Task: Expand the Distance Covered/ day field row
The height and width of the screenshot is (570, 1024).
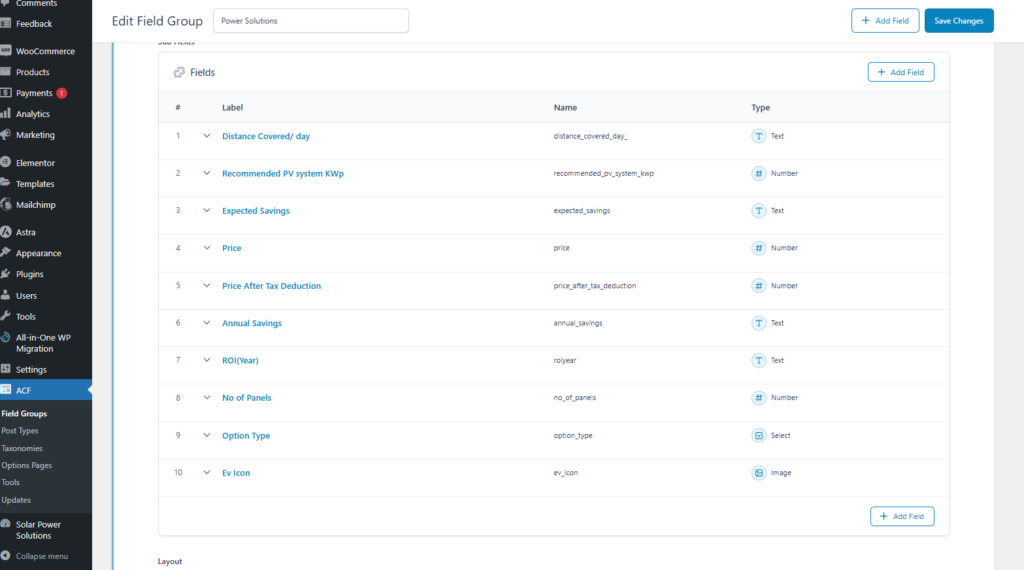Action: coord(206,136)
